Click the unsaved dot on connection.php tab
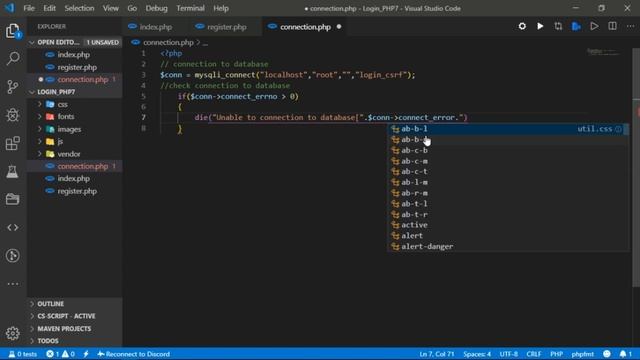This screenshot has height=360, width=640. pyautogui.click(x=339, y=27)
